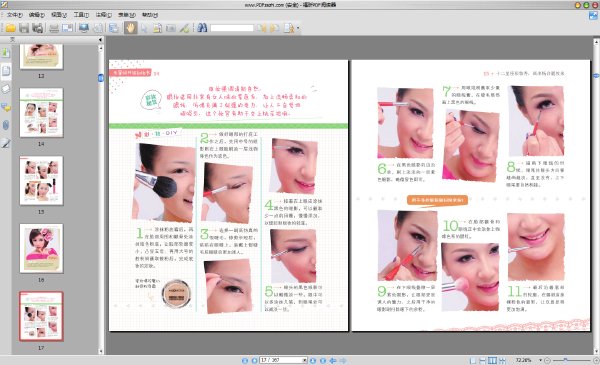
Task: Select page 17 thumbnail
Action: [41, 316]
